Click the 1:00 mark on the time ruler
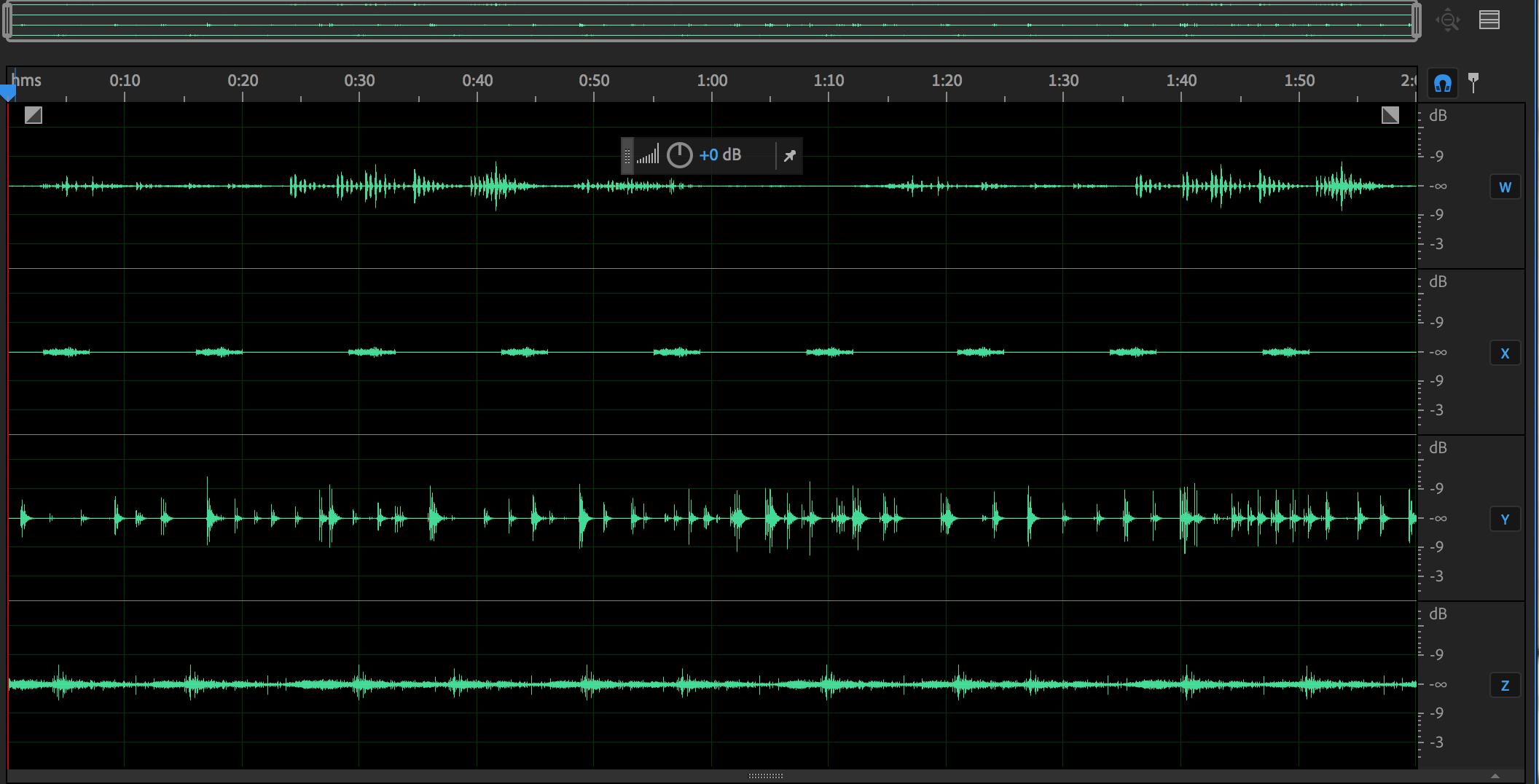 pos(712,82)
